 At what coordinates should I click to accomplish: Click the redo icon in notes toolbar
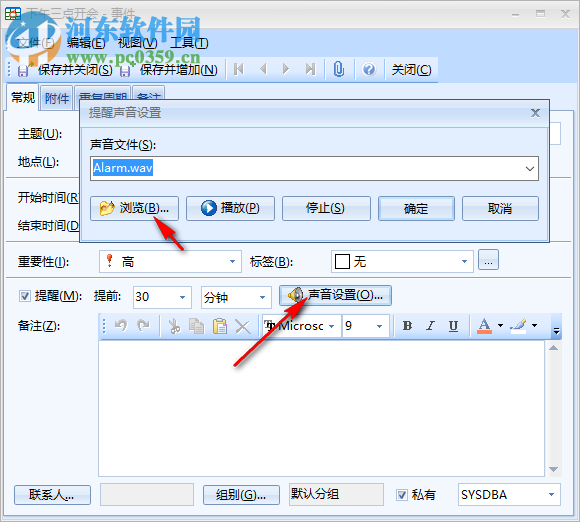click(x=143, y=326)
